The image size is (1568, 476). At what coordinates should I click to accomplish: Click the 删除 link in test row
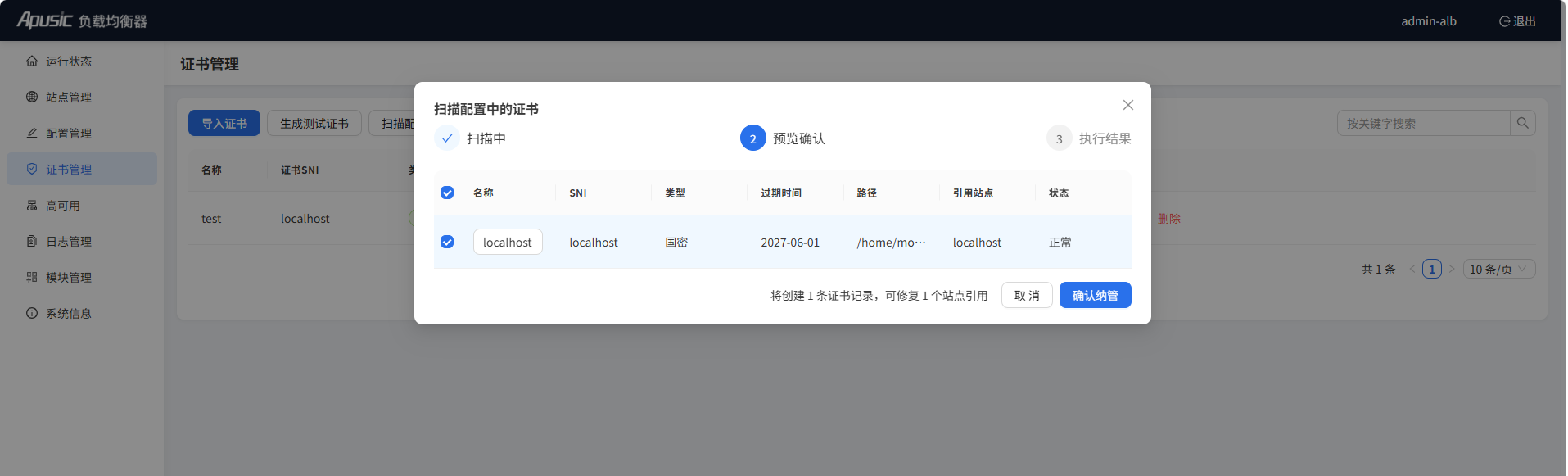[1169, 219]
